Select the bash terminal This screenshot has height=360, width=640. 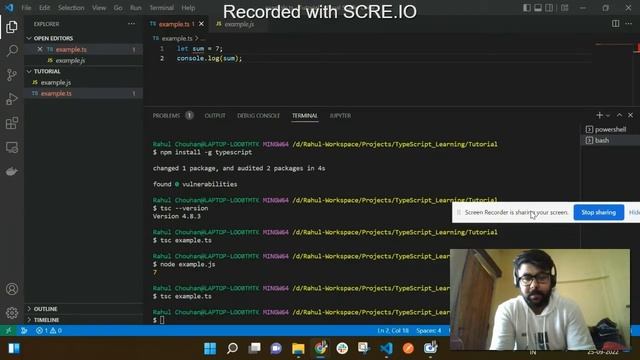610,140
